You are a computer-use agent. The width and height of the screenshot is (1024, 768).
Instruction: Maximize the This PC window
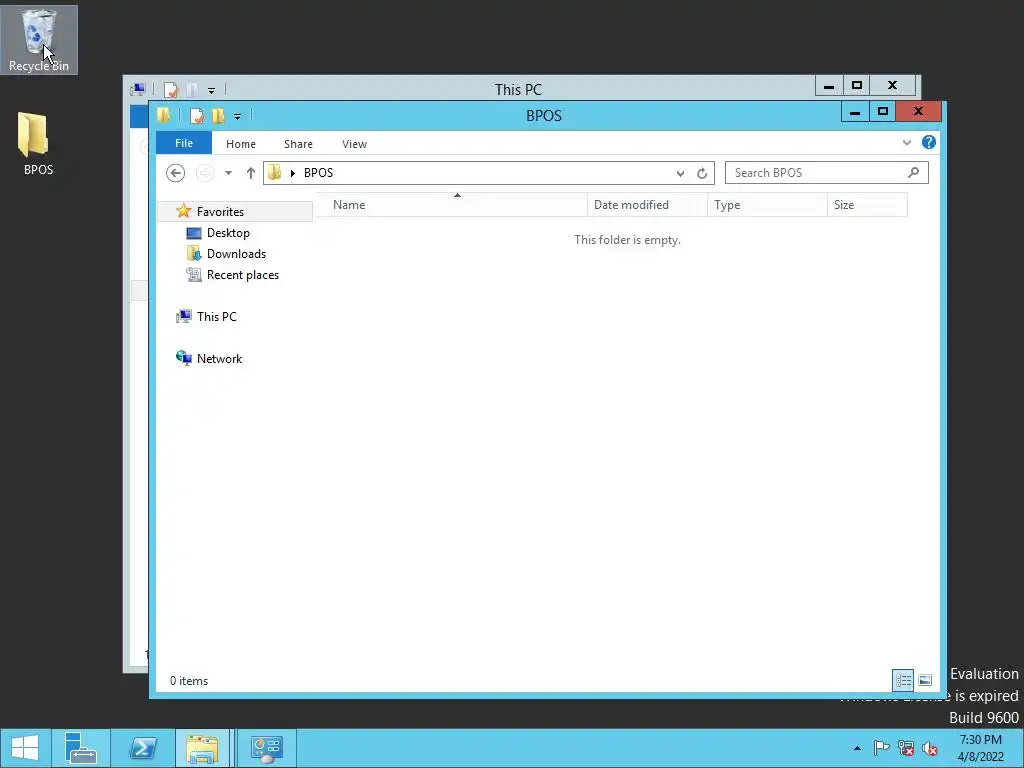click(857, 86)
